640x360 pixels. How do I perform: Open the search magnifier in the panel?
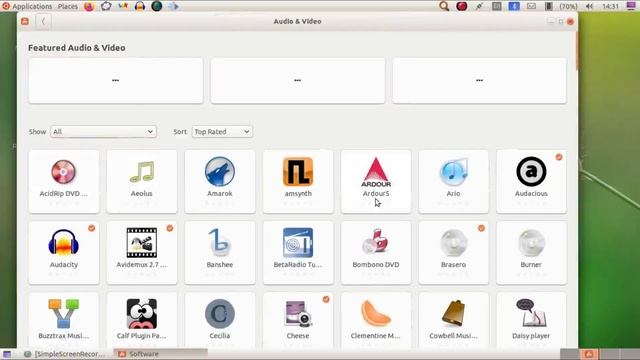444,6
